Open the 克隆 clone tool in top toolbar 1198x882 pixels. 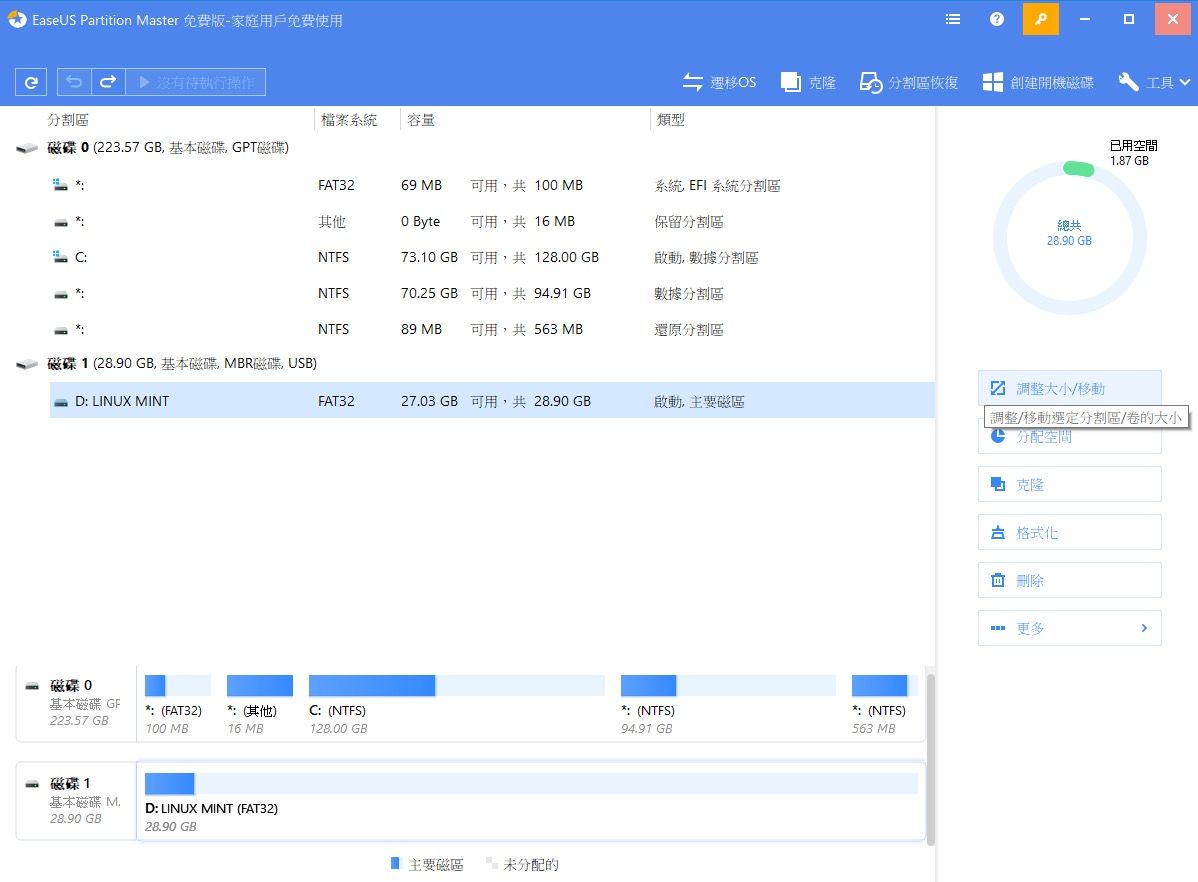[808, 82]
